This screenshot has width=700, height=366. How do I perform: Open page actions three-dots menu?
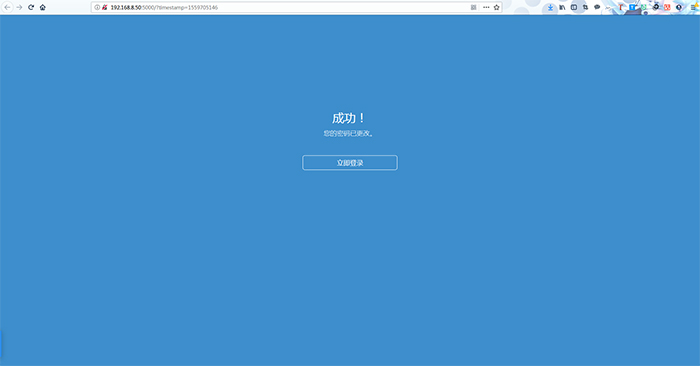click(x=486, y=7)
